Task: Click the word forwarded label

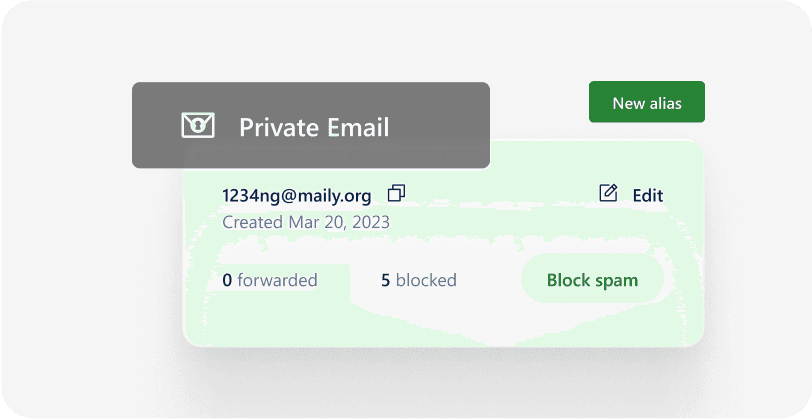Action: click(278, 280)
